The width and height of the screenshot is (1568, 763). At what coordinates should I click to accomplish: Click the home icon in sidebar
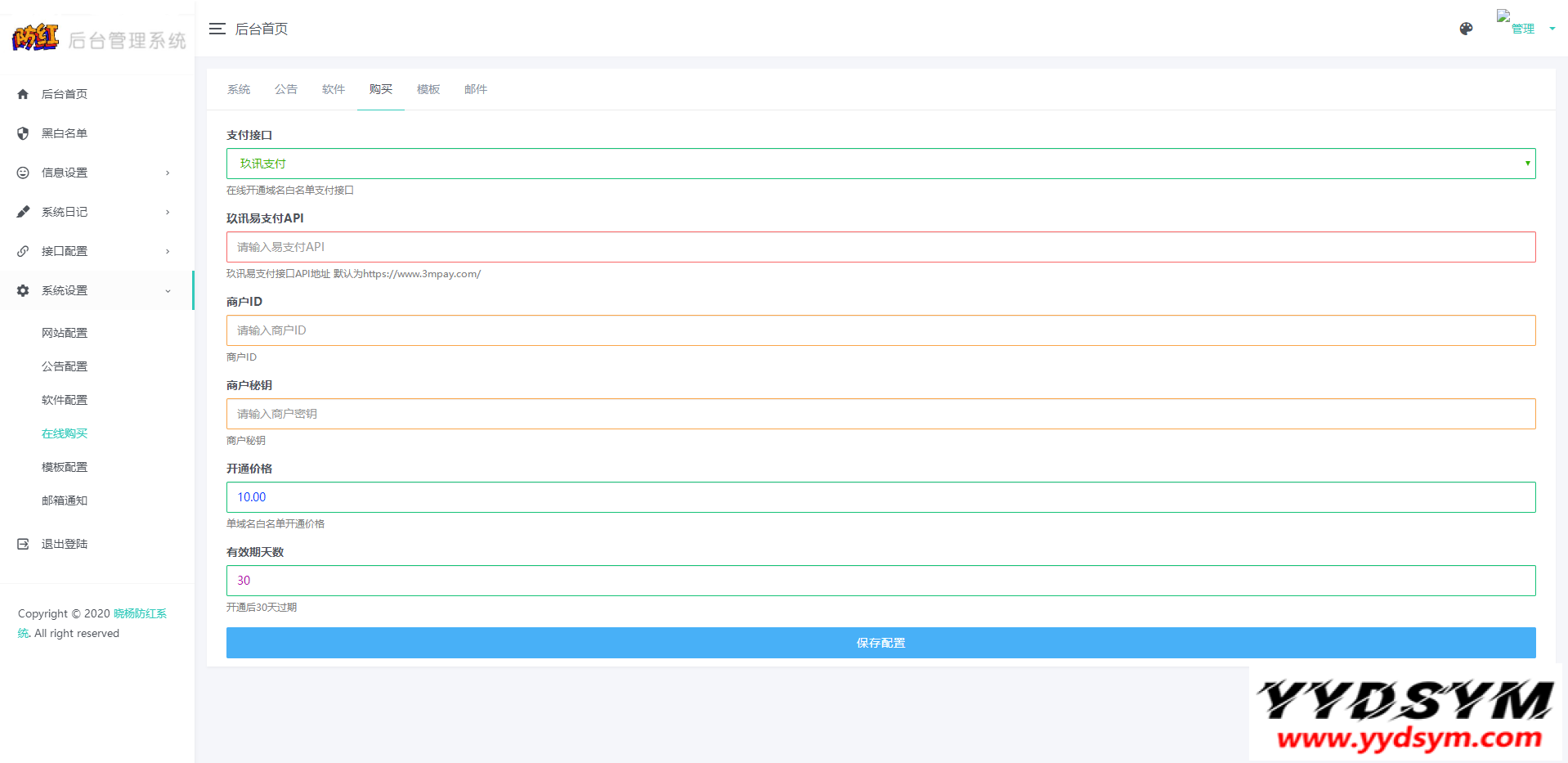tap(23, 94)
